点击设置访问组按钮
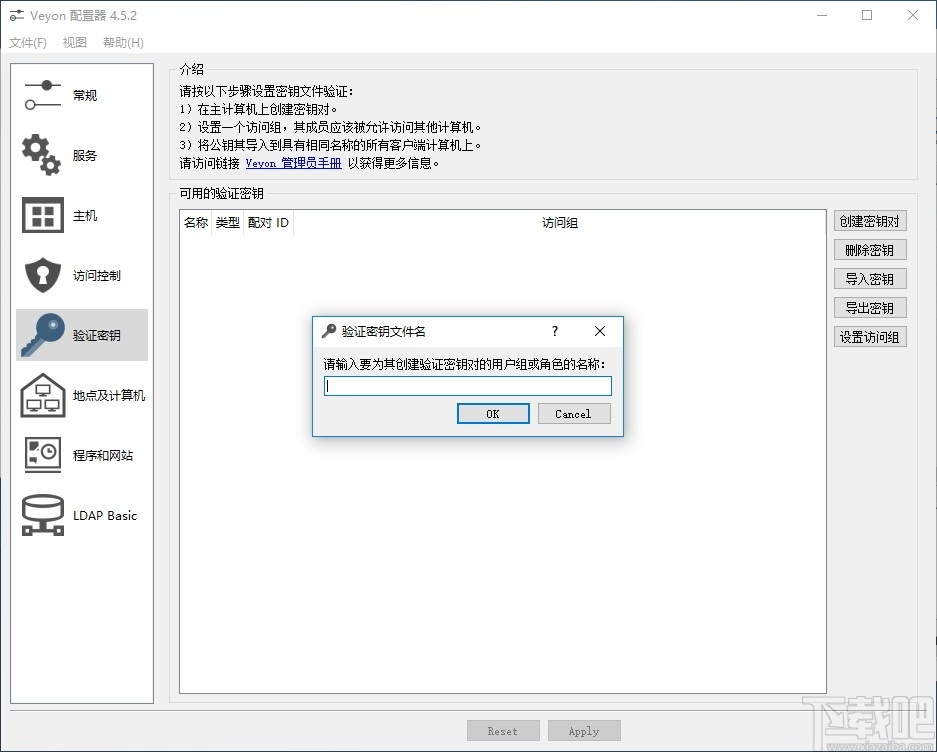 tap(869, 337)
